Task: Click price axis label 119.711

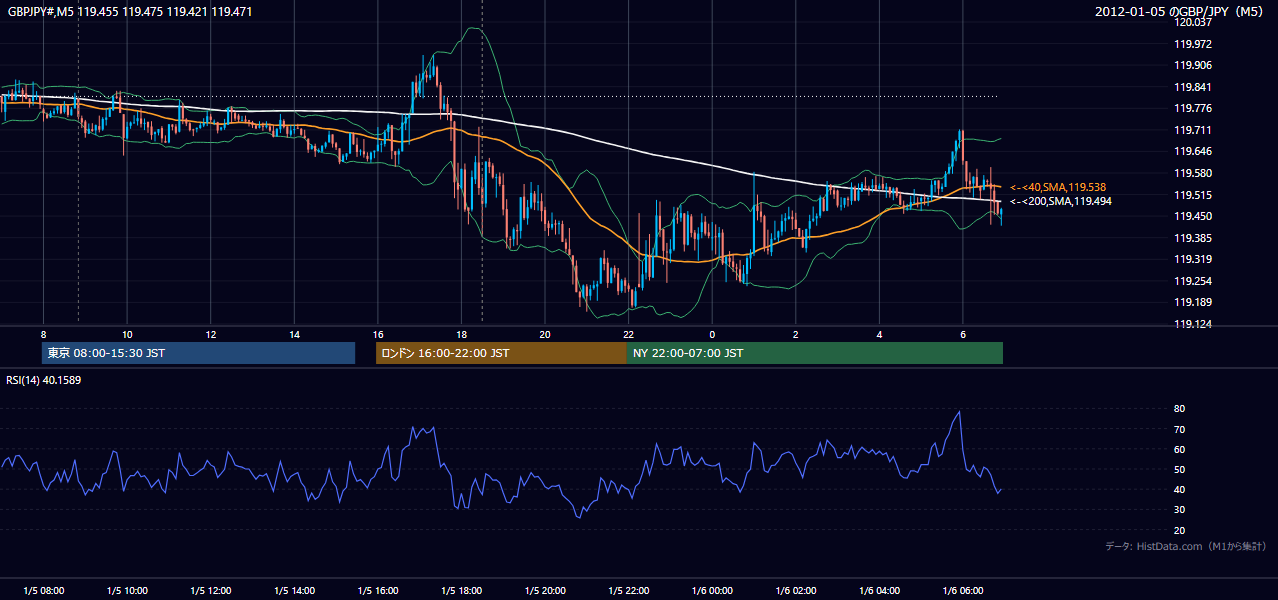Action: 1192,130
